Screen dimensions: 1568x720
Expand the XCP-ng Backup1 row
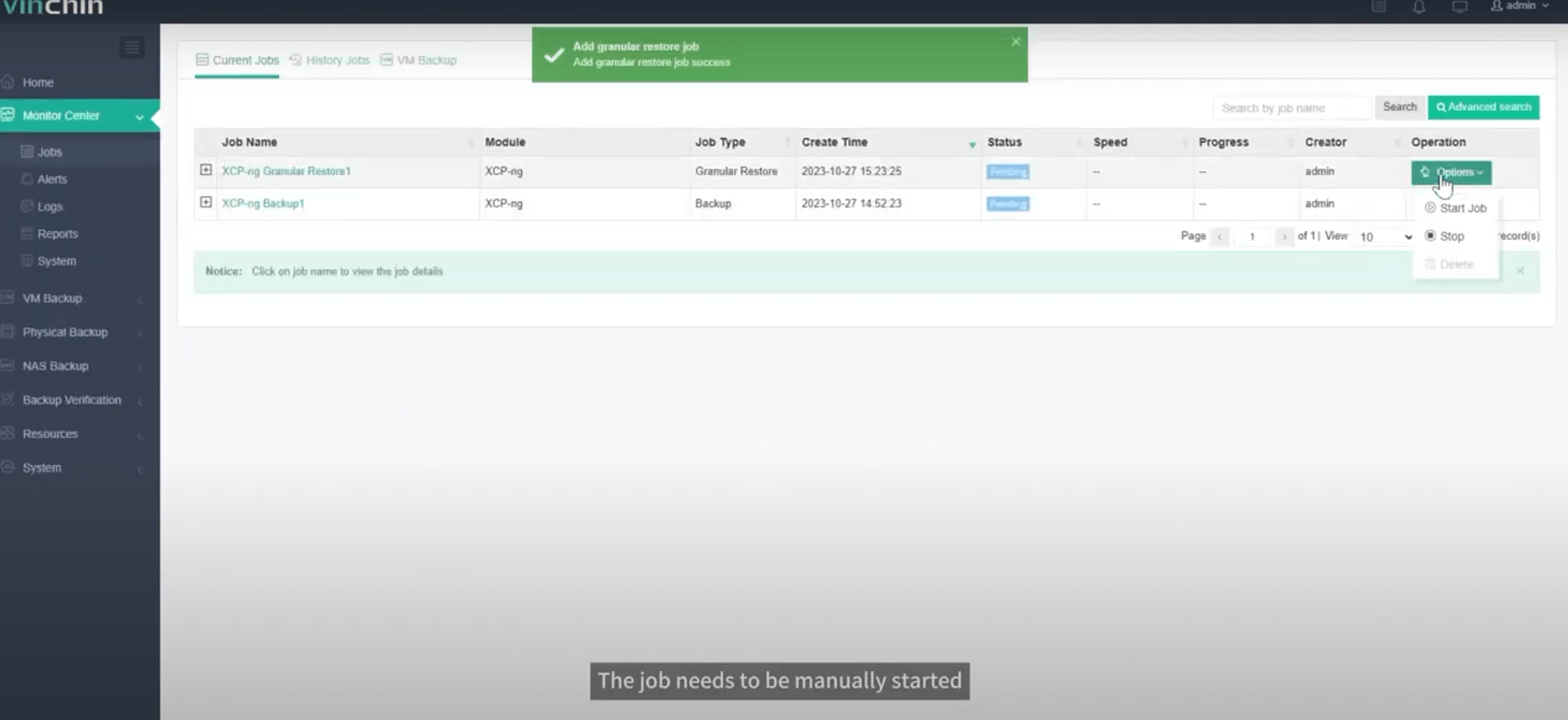[206, 203]
